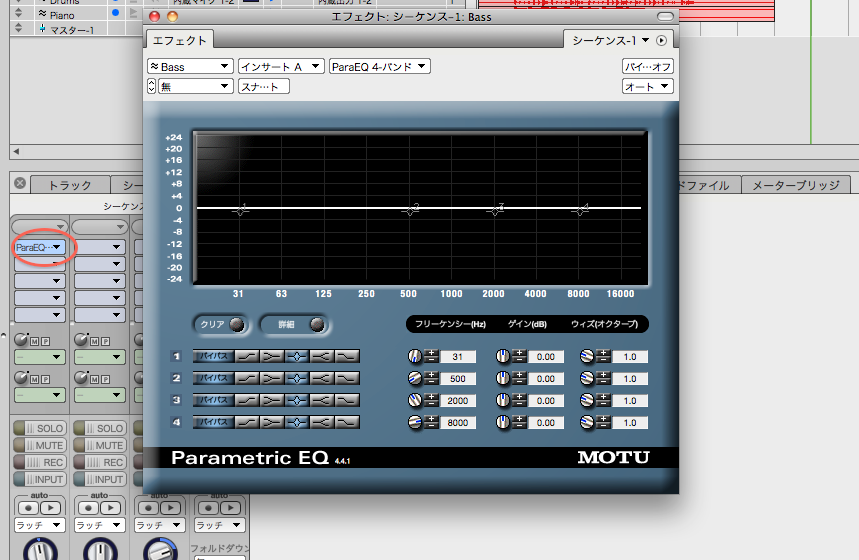
Task: Click band 1 node on EQ graph
Action: point(240,210)
